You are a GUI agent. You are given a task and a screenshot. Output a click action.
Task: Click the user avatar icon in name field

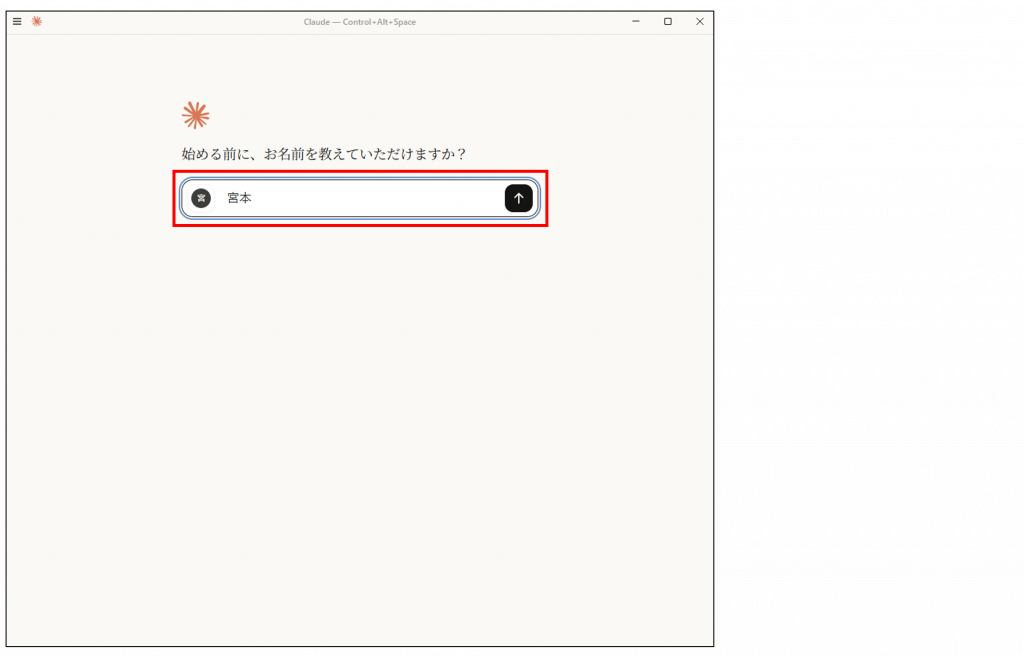pyautogui.click(x=201, y=198)
